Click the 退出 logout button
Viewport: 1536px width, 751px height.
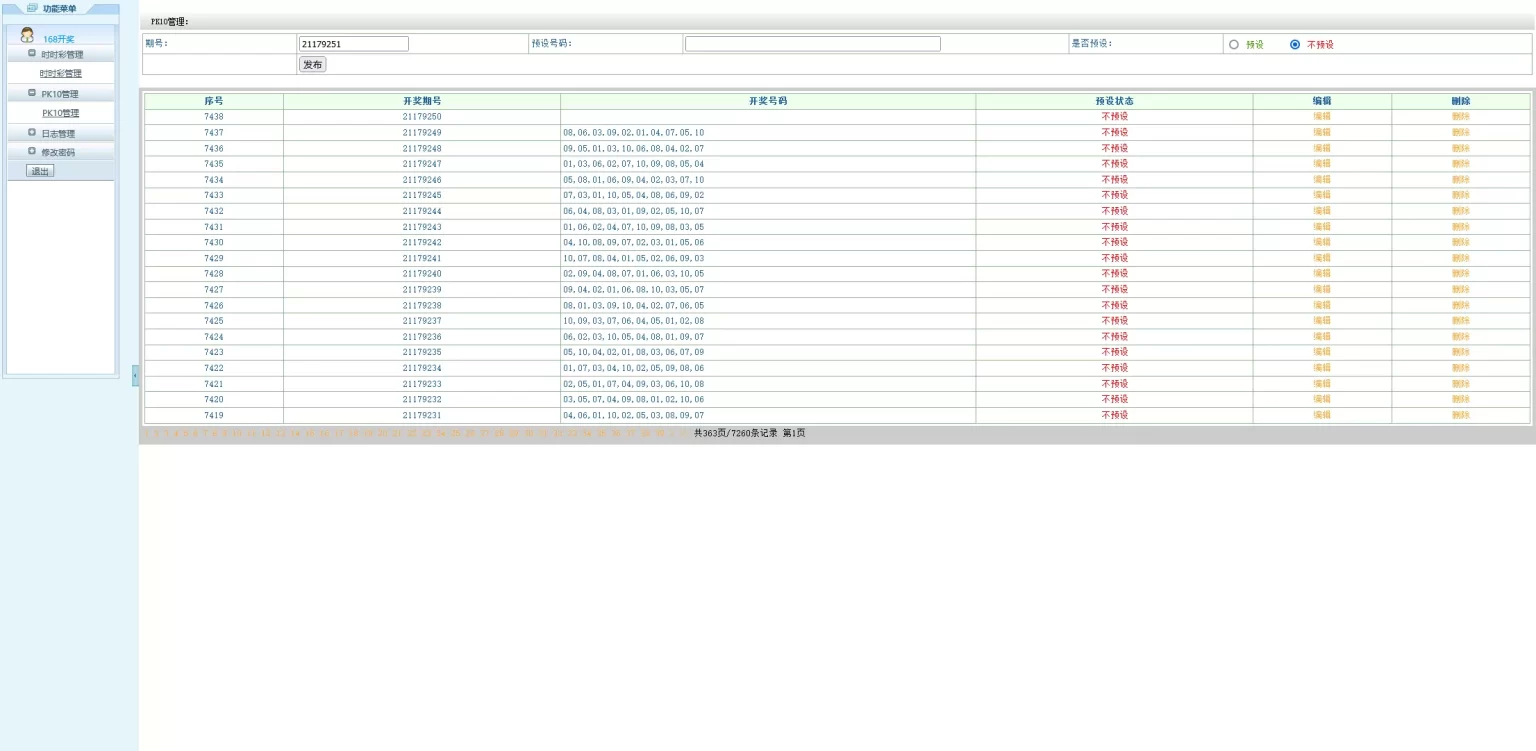pos(40,171)
